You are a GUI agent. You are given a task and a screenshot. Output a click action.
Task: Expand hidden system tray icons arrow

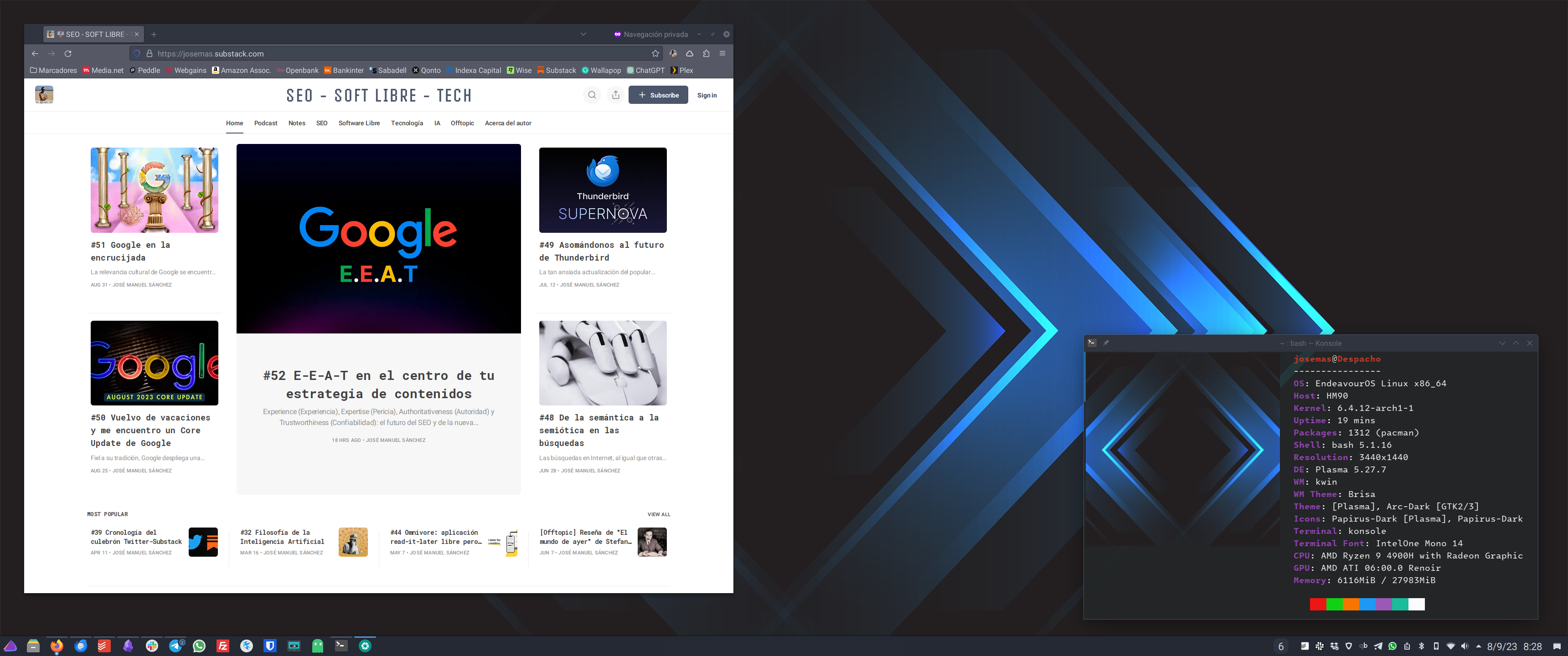tap(1479, 646)
